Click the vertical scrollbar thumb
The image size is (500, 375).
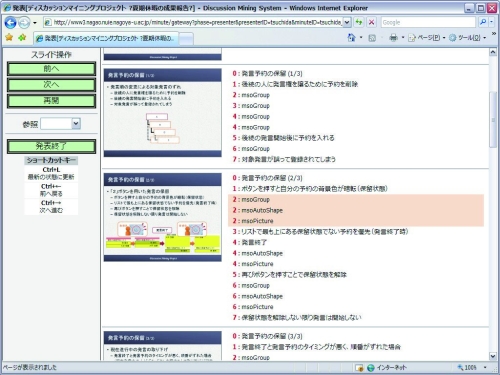pos(493,119)
